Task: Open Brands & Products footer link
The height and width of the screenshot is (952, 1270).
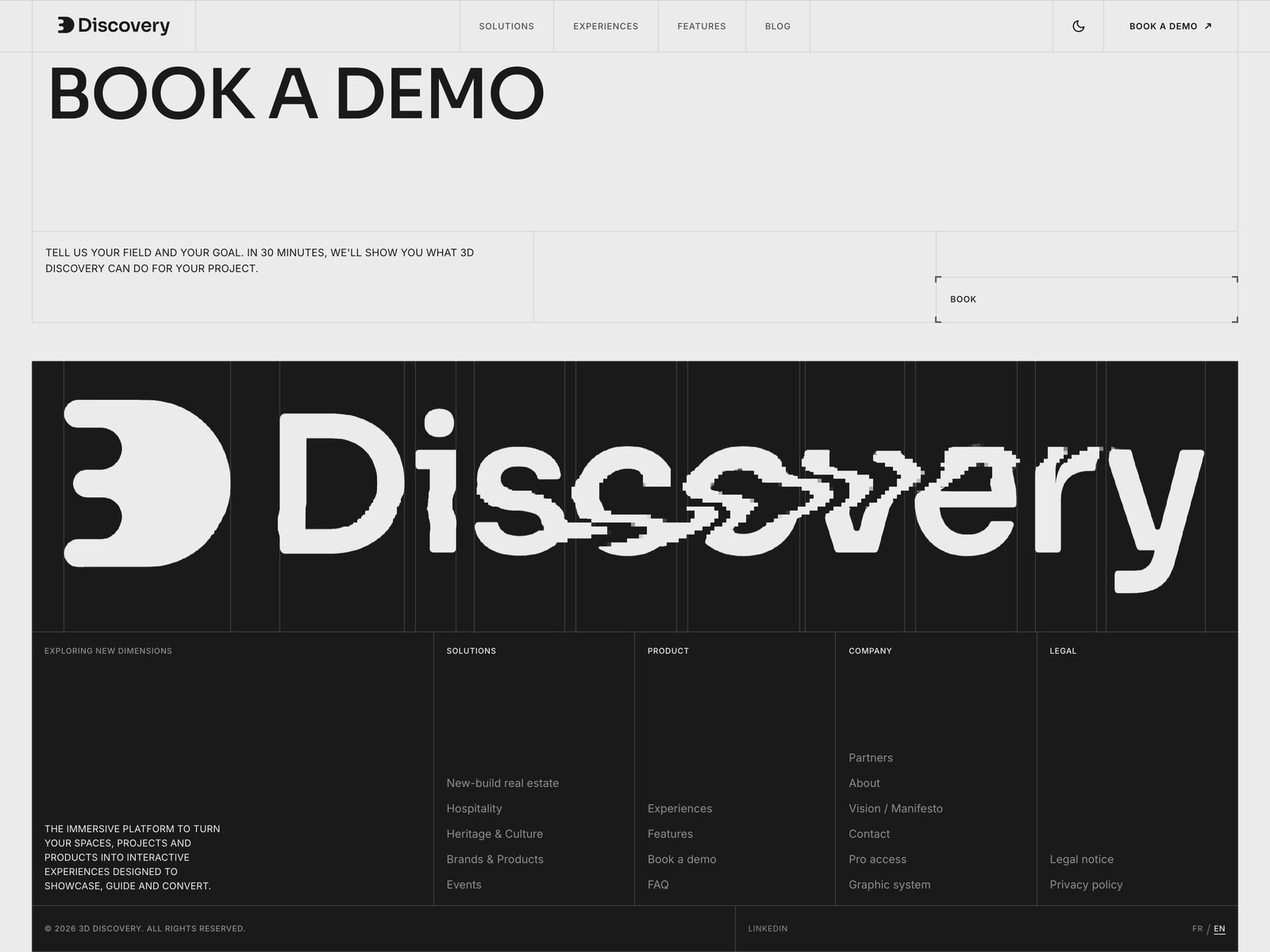Action: [x=495, y=859]
